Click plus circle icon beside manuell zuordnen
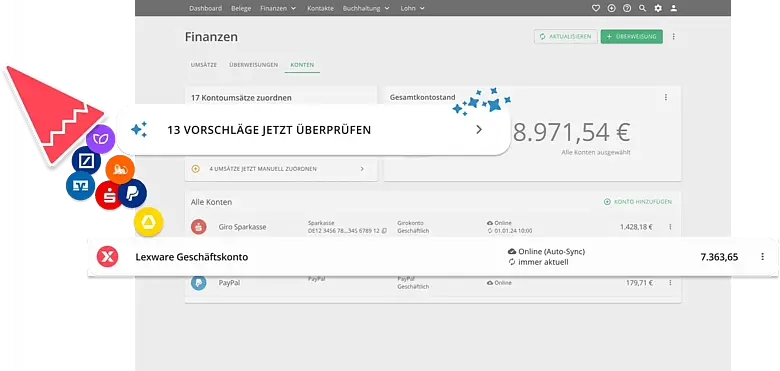Screen dimensions: 780x371 coord(195,169)
